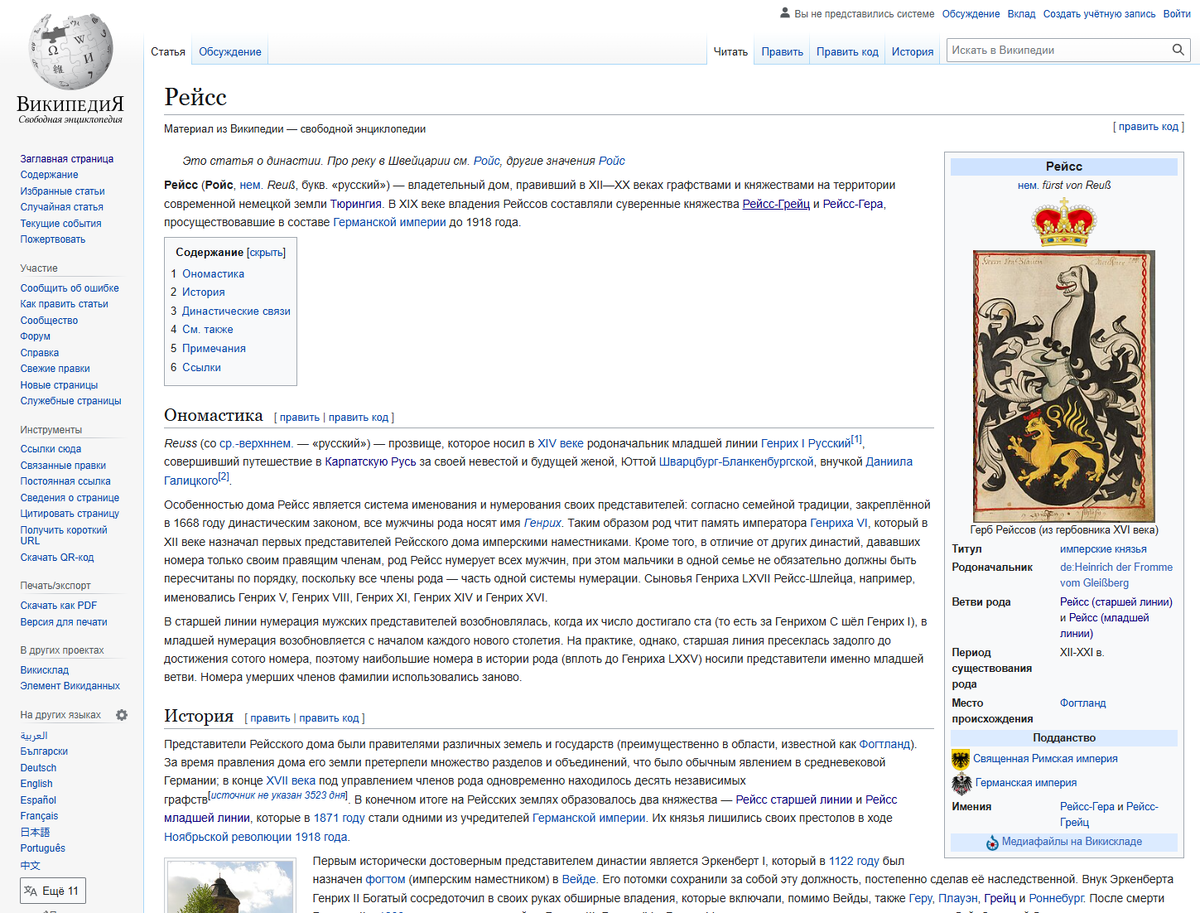This screenshot has width=1200, height=913.
Task: Open the История tab
Action: (913, 52)
